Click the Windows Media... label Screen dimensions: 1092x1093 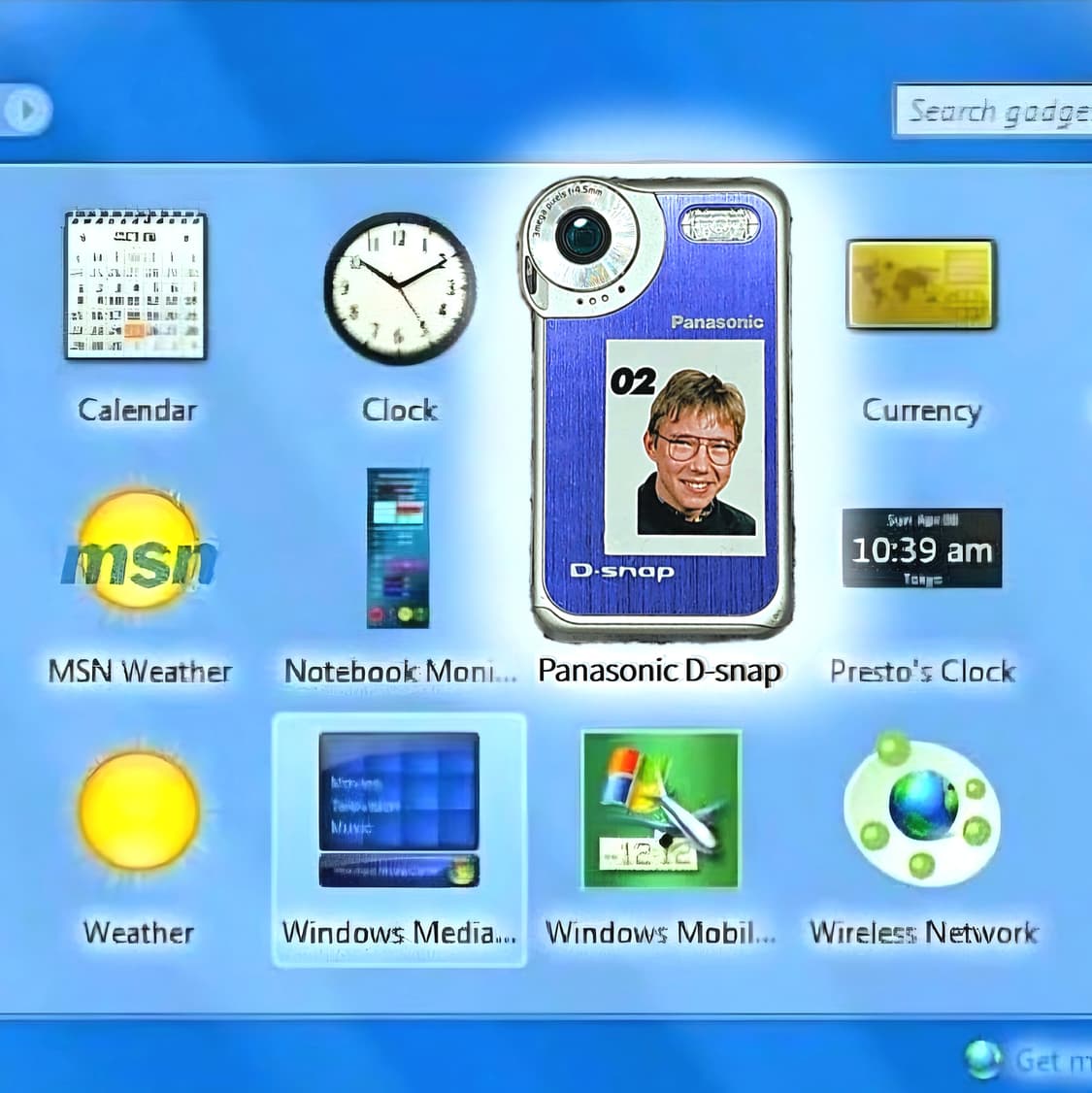click(x=399, y=933)
